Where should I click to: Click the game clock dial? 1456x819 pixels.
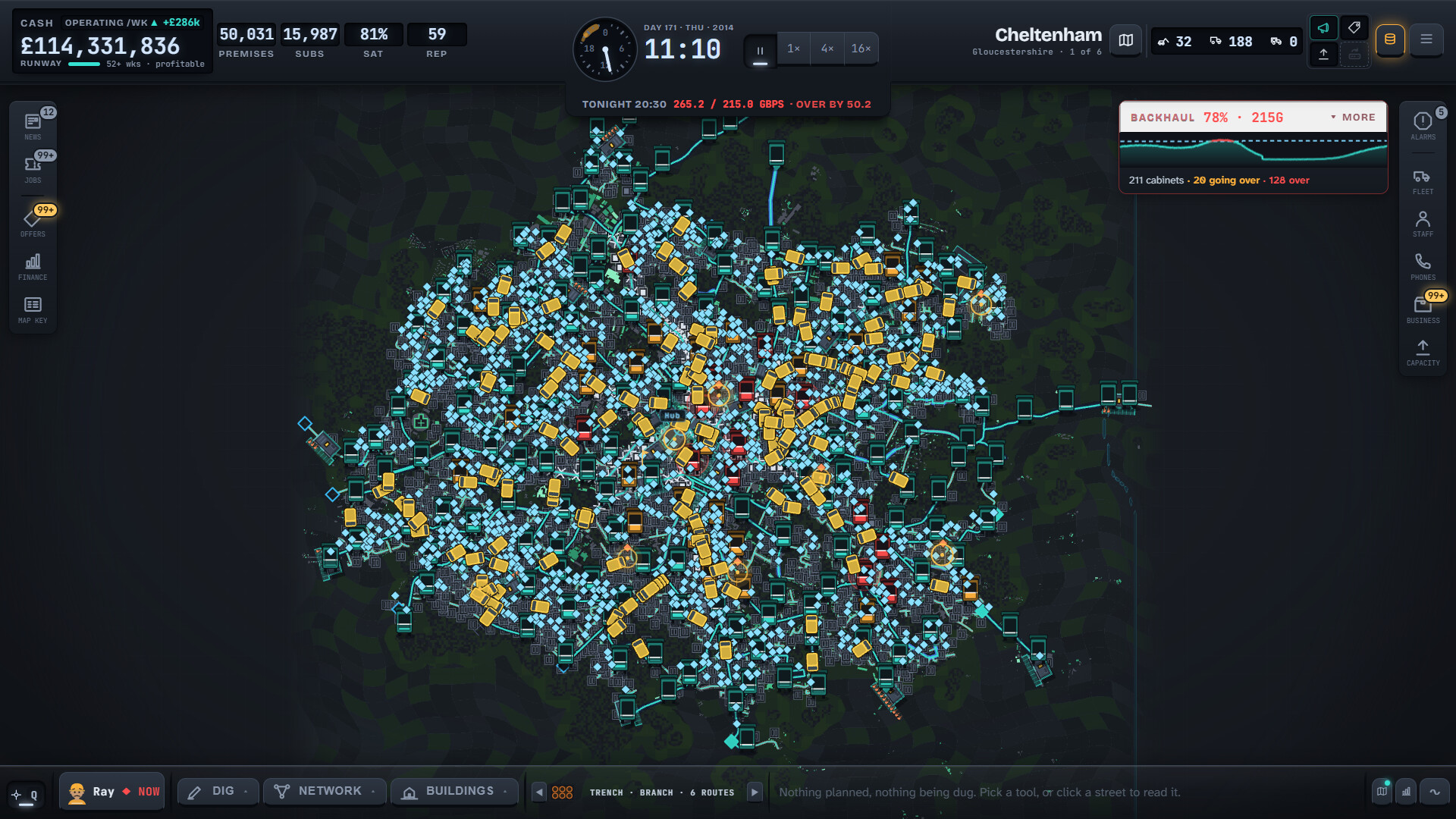coord(605,49)
